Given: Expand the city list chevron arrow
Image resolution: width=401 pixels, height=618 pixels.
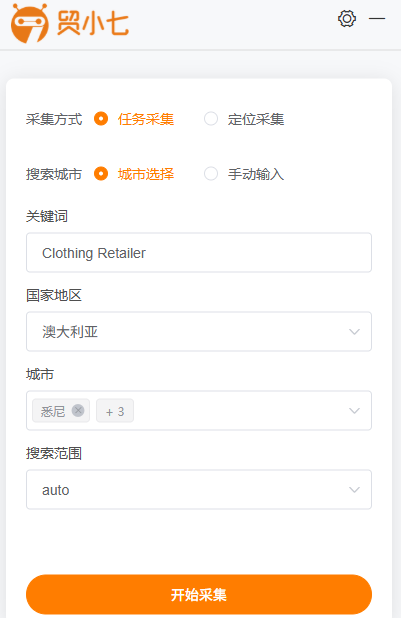Looking at the screenshot, I should point(354,411).
